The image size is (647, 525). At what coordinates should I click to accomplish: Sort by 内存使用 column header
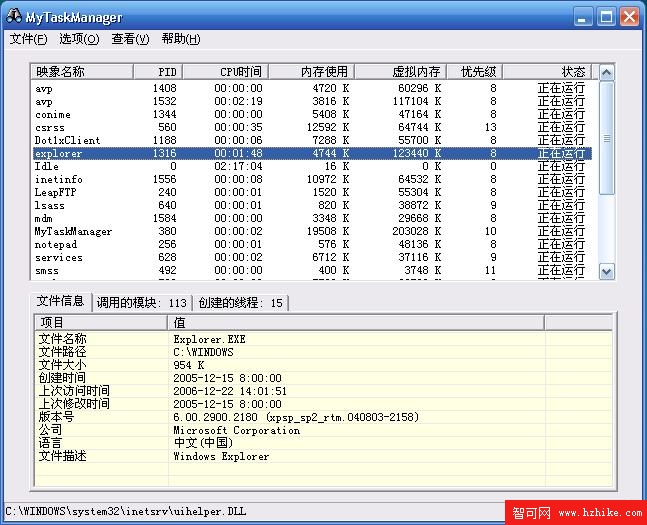312,71
